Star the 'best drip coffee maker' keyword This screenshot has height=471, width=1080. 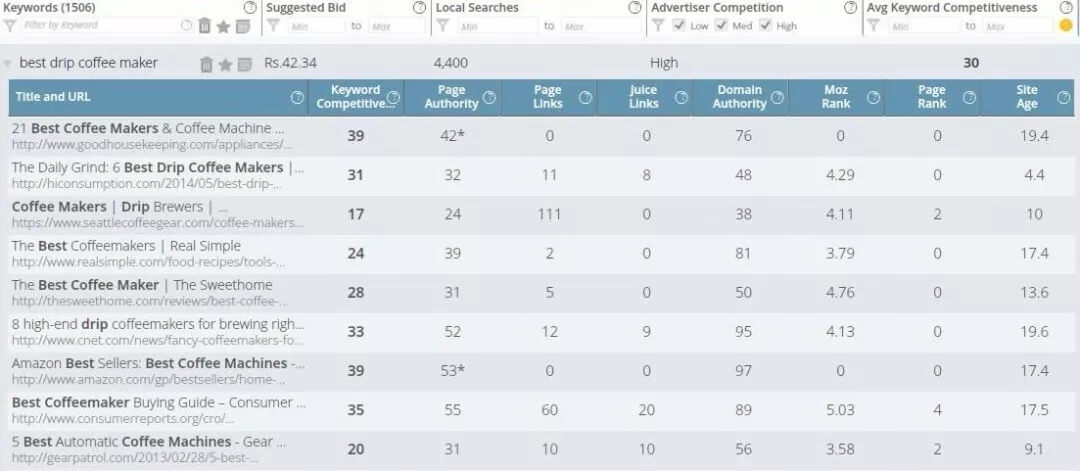click(x=225, y=64)
